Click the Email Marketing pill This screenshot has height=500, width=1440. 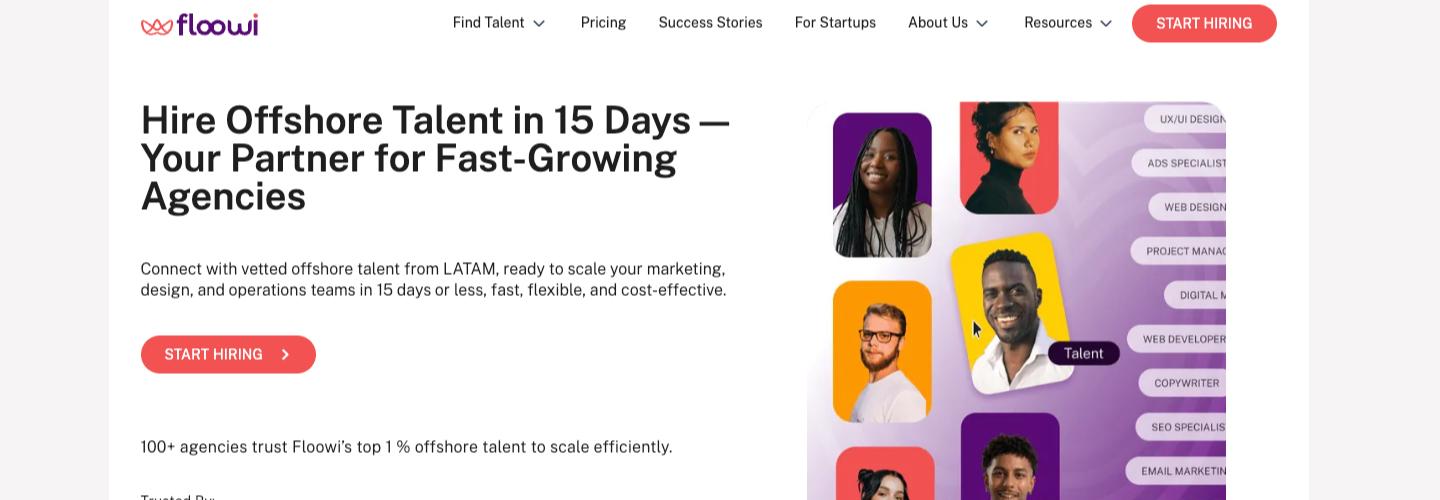tap(1181, 471)
